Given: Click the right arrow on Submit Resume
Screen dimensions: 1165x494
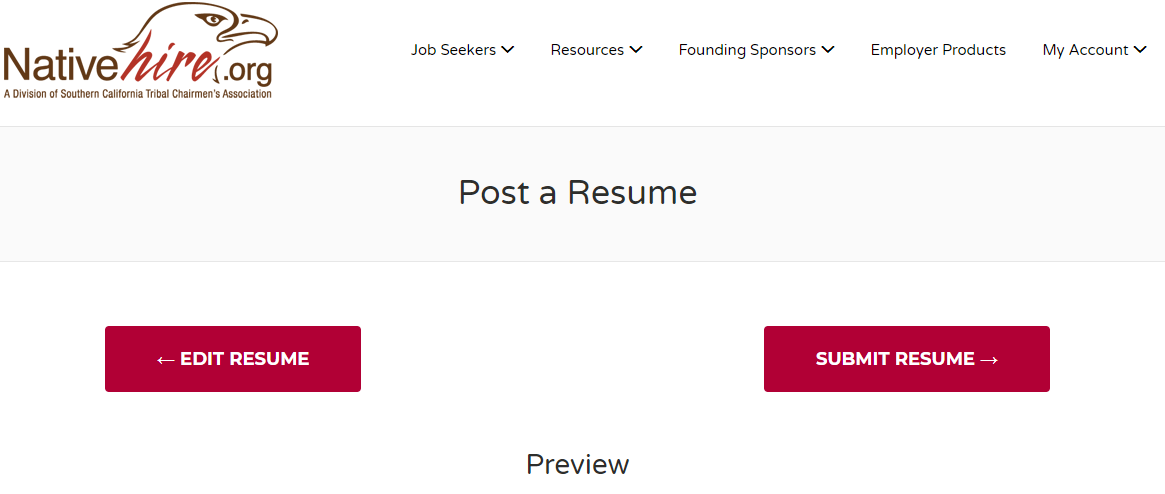Looking at the screenshot, I should pyautogui.click(x=988, y=360).
